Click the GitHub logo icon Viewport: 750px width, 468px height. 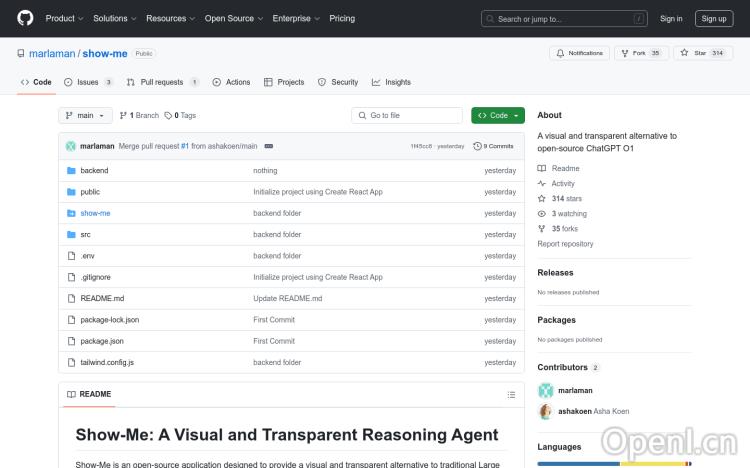tap(25, 18)
